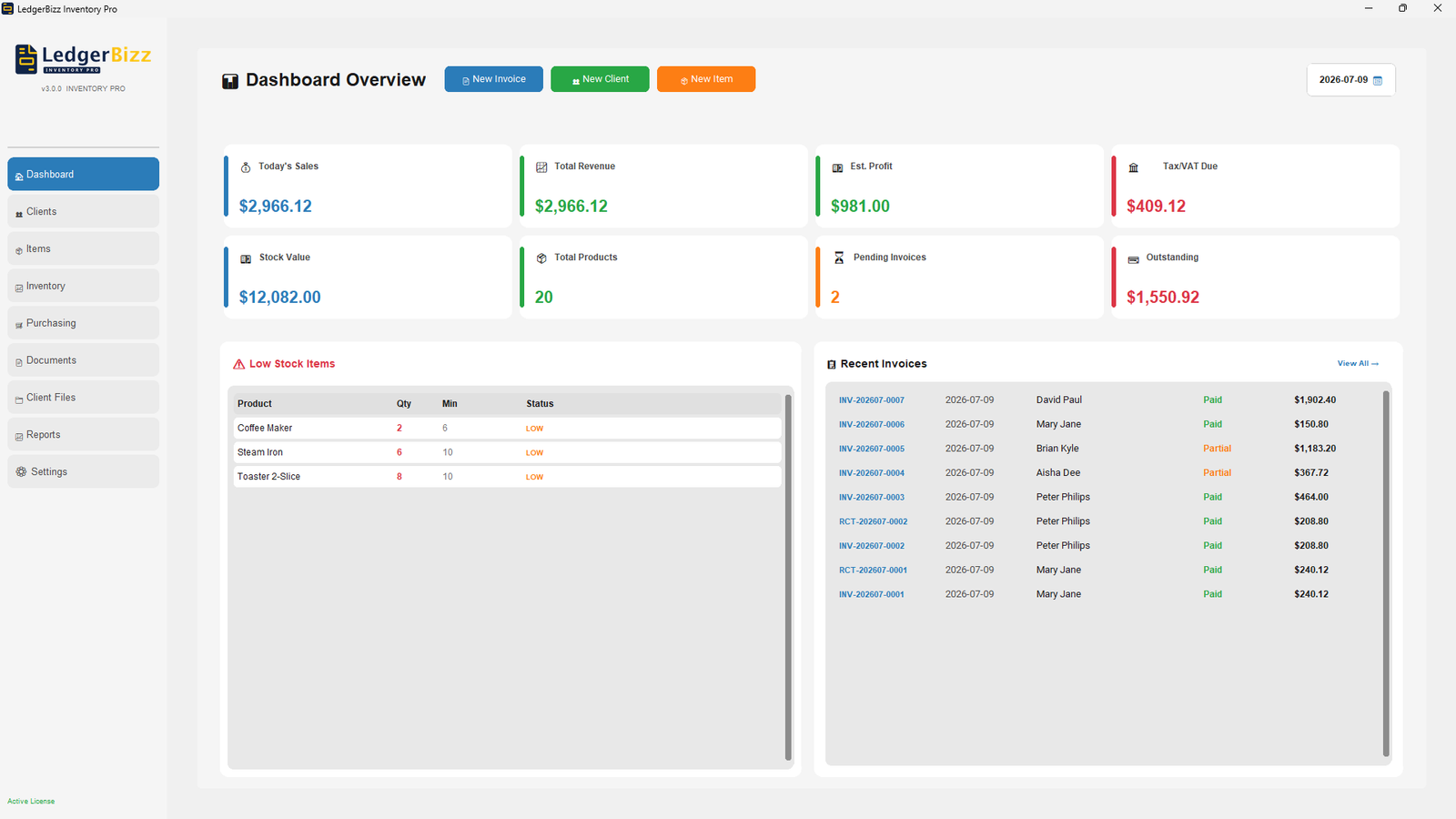Click the $1,550.92 outstanding amount

pos(1163,298)
